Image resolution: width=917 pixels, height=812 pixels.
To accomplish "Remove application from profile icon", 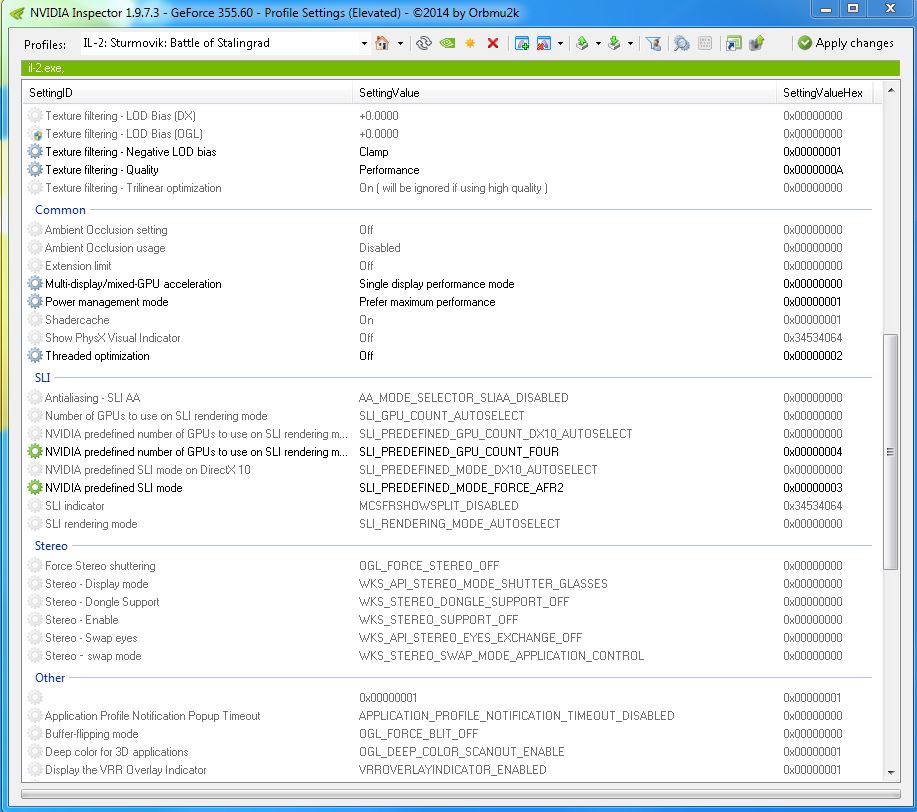I will point(543,43).
